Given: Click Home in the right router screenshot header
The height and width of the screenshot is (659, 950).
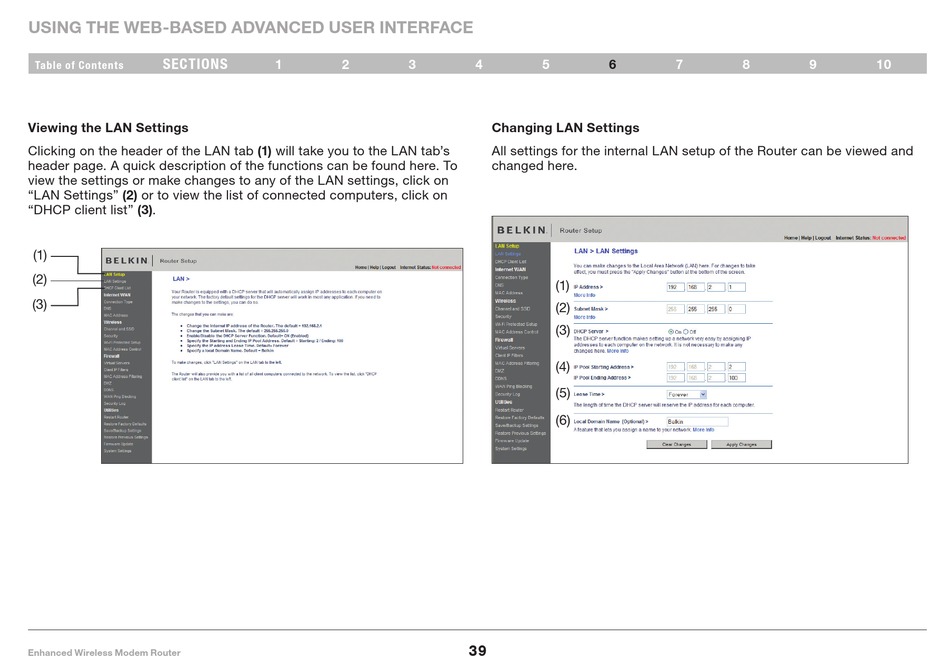Looking at the screenshot, I should tap(791, 238).
